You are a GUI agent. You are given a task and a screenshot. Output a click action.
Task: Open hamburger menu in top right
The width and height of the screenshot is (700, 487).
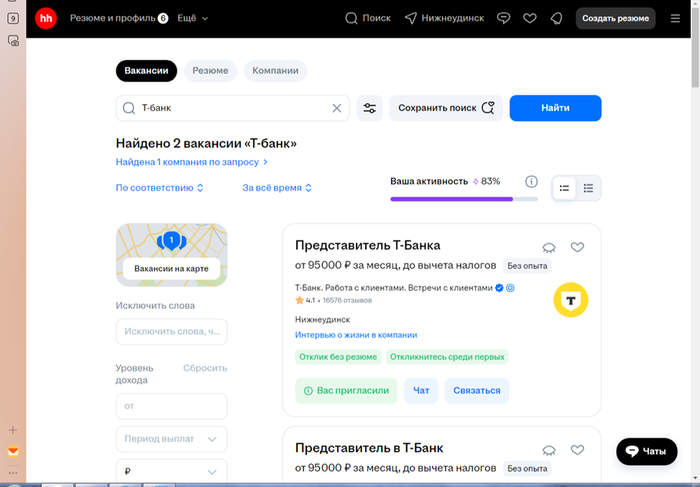[x=675, y=18]
